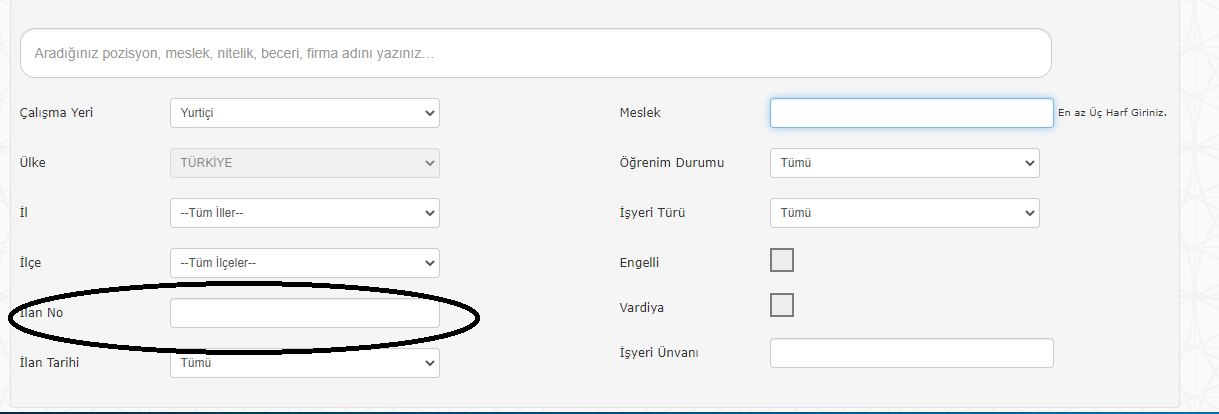Image resolution: width=1219 pixels, height=414 pixels.
Task: Click the Çalışma Yeri label
Action: [56, 113]
